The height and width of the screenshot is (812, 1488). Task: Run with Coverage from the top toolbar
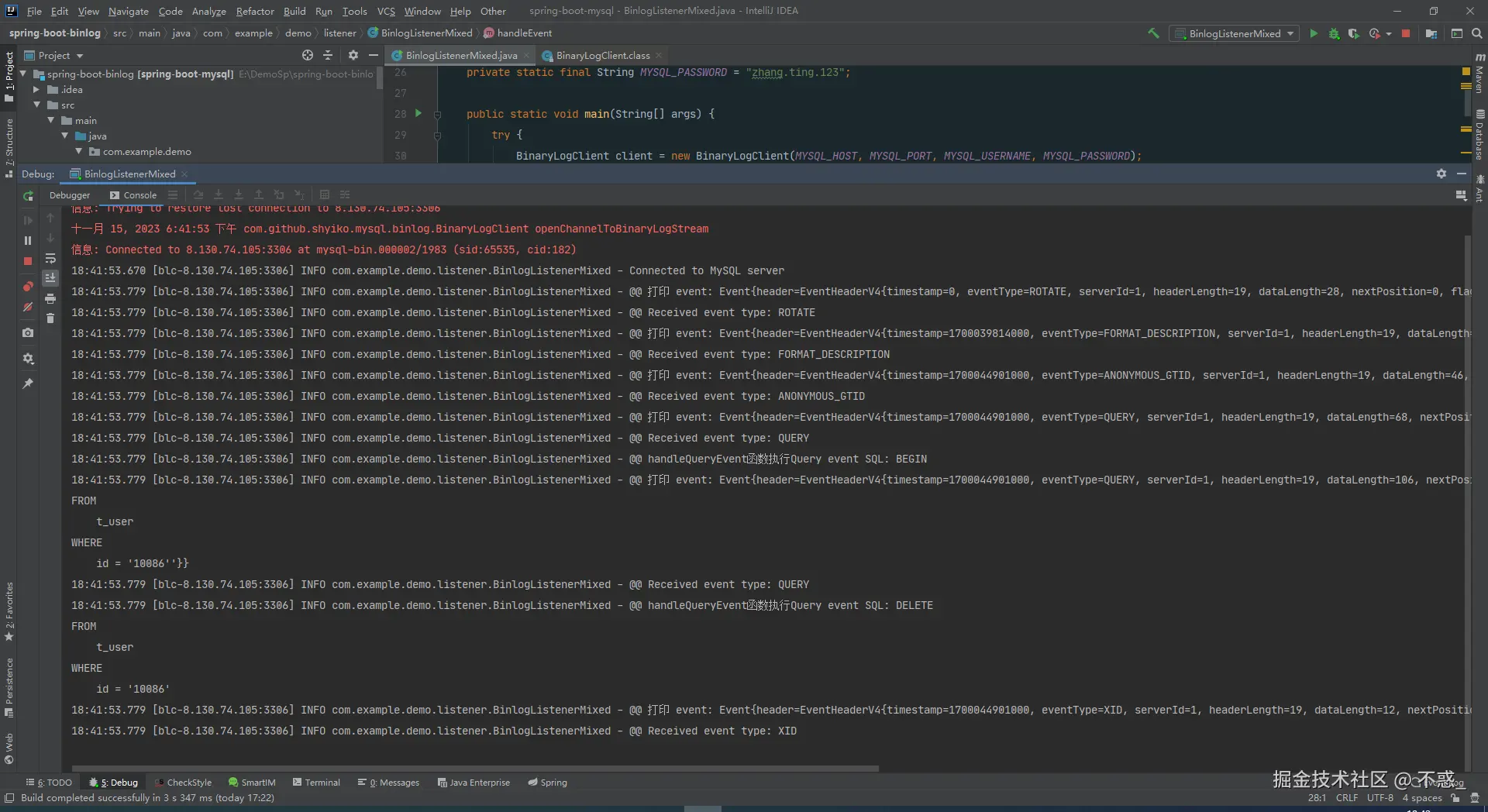(x=1354, y=33)
